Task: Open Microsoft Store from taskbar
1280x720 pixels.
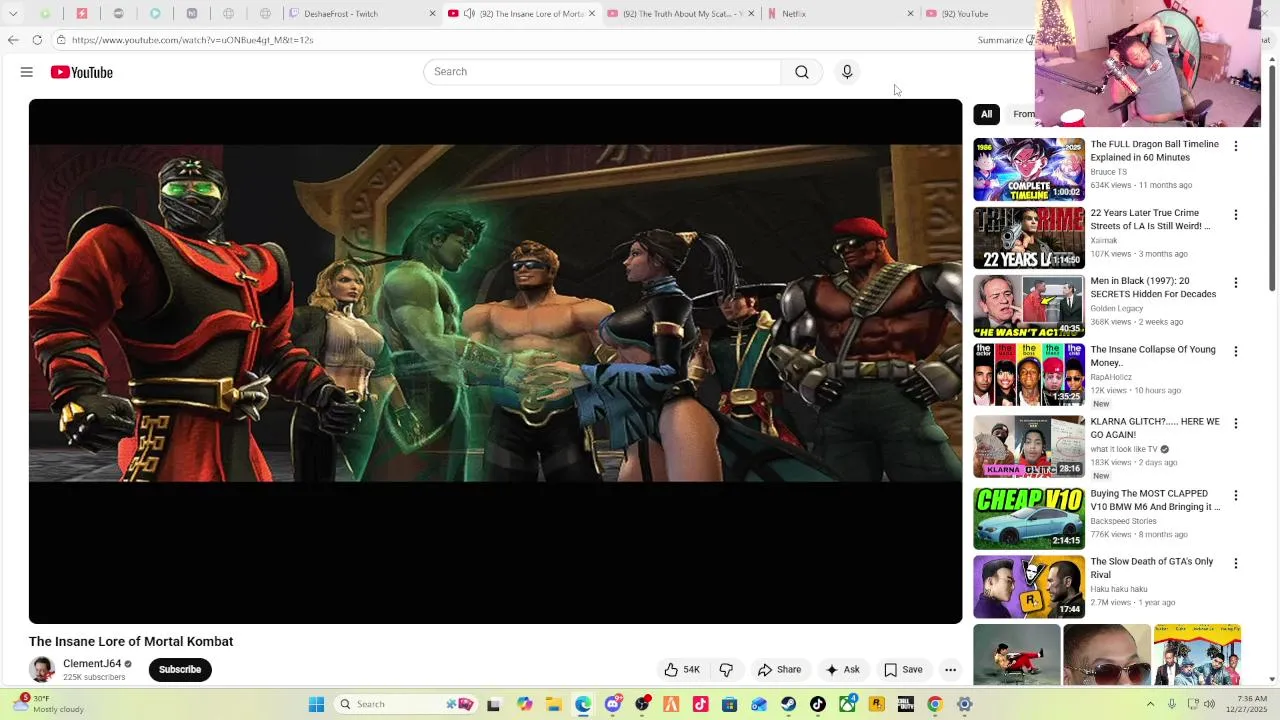Action: tap(730, 704)
